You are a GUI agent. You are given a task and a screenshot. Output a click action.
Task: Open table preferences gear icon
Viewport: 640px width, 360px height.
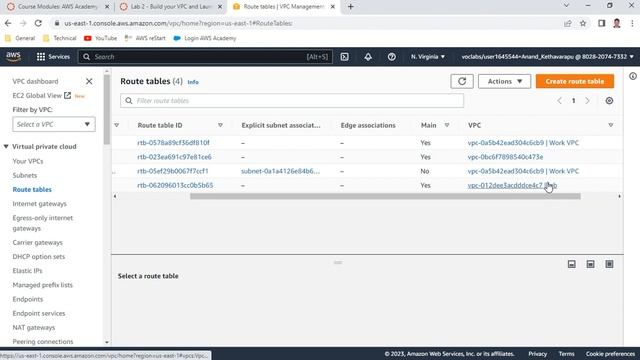[609, 101]
